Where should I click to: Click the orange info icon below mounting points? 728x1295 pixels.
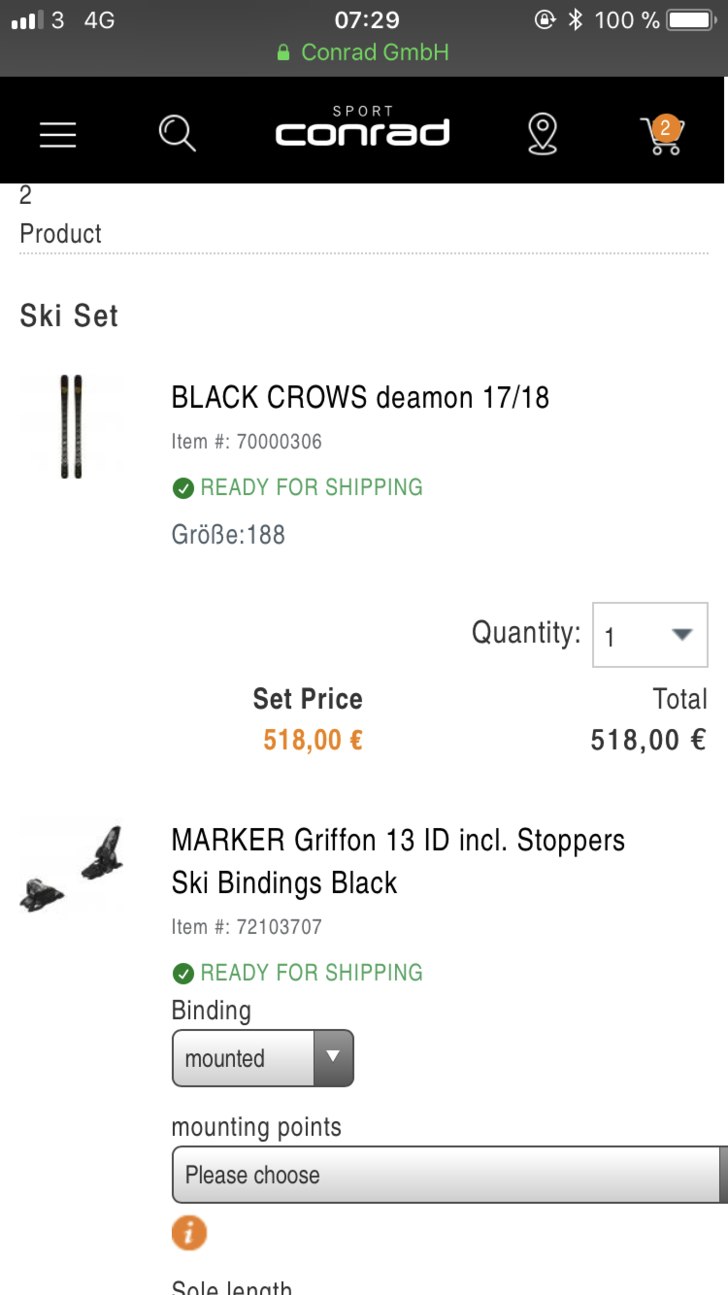click(x=189, y=1233)
